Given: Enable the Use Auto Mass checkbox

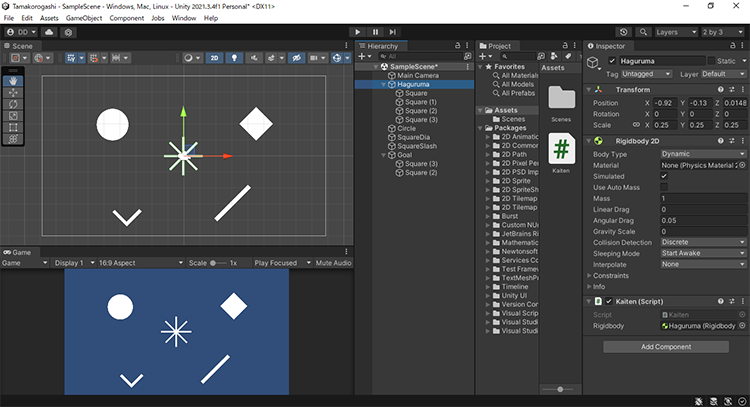Looking at the screenshot, I should (x=664, y=187).
